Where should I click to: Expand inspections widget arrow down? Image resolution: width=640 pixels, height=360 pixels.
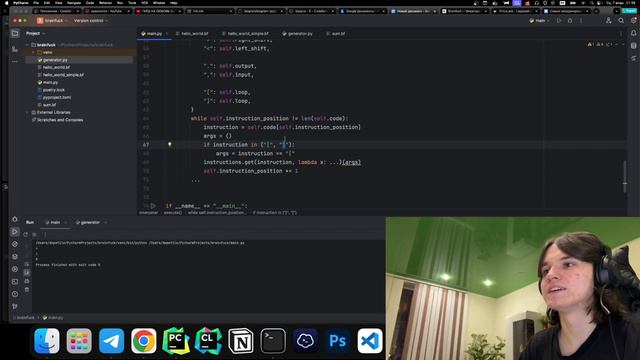pos(623,44)
